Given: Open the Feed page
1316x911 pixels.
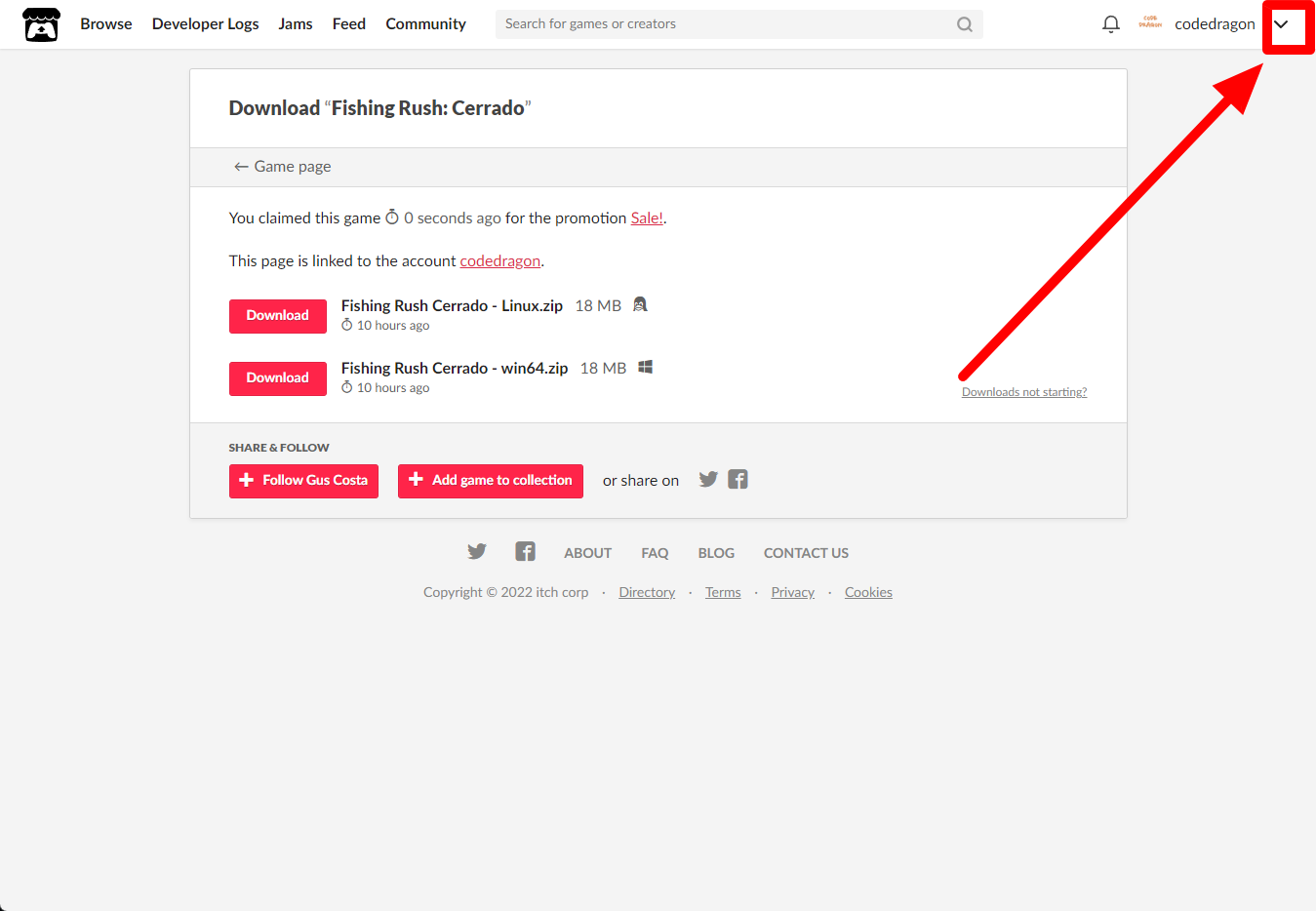Looking at the screenshot, I should point(349,24).
